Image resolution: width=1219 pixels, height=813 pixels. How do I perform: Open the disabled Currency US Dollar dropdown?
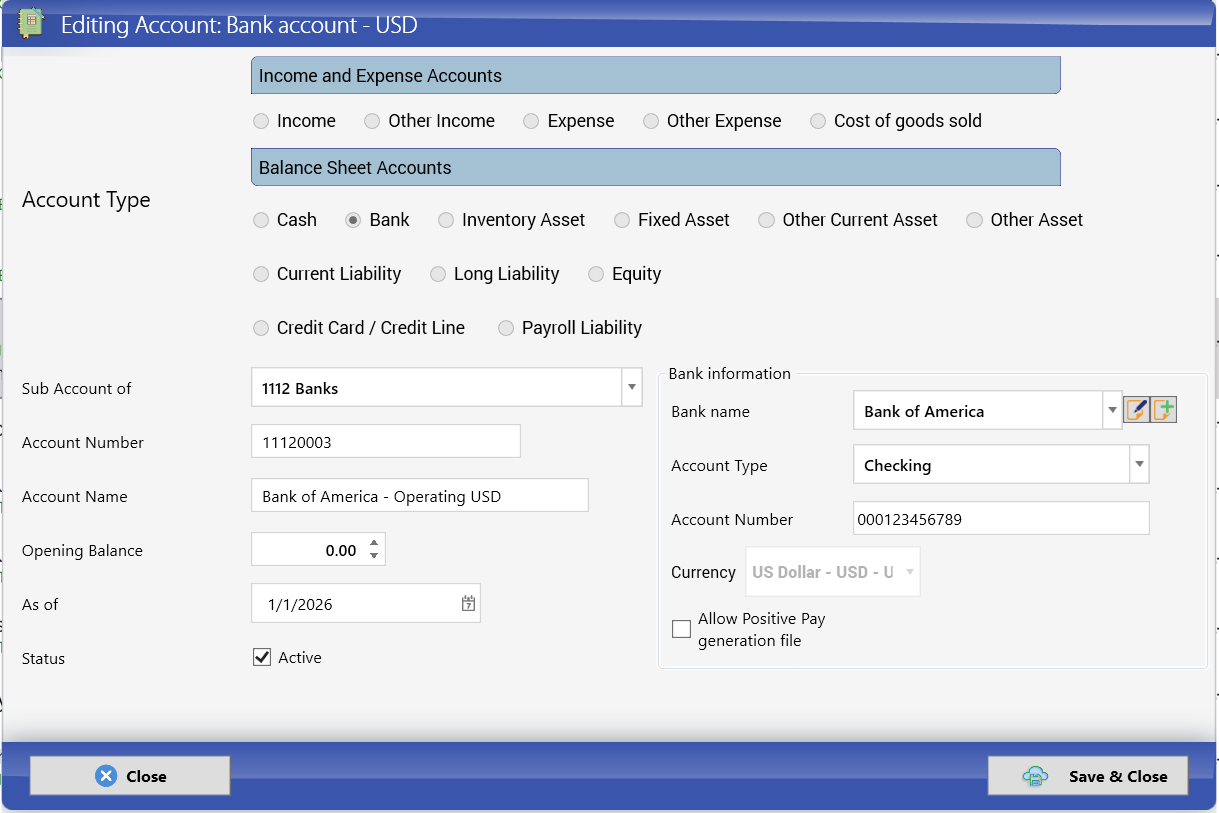click(909, 572)
